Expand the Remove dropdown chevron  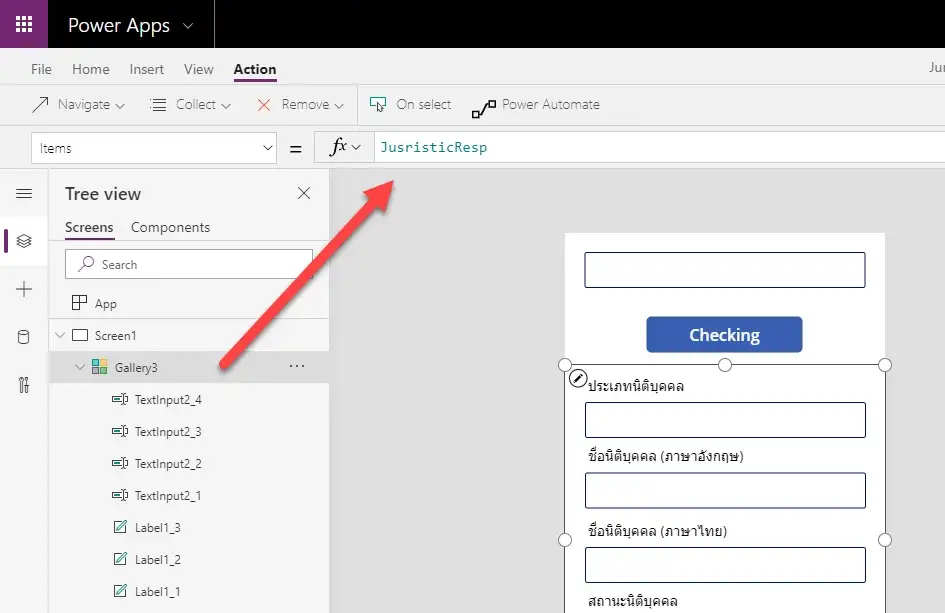click(x=339, y=106)
